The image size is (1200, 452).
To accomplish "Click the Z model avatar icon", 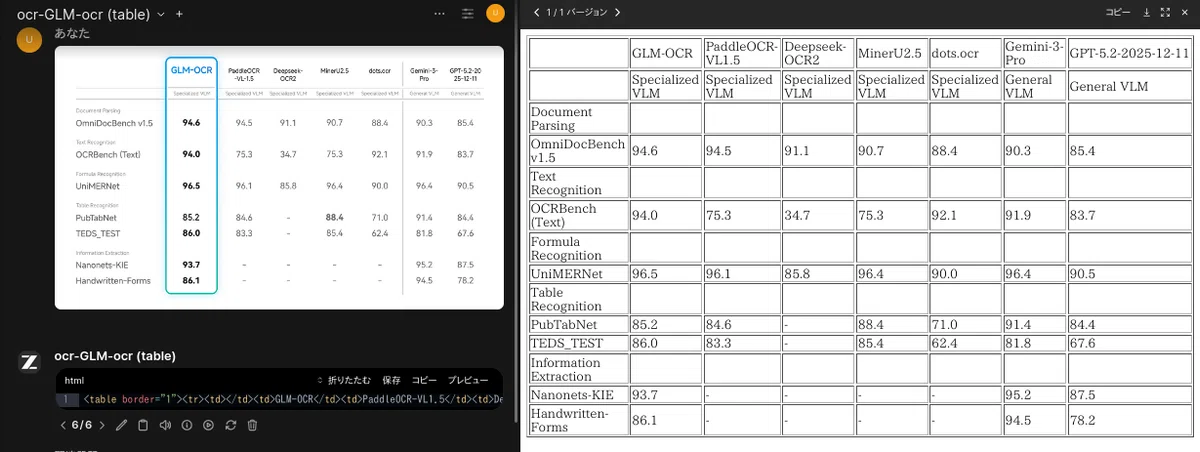I will (30, 363).
